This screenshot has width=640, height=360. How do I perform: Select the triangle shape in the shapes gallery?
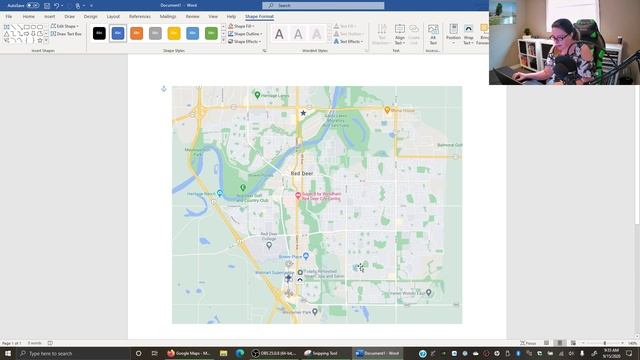click(7, 34)
